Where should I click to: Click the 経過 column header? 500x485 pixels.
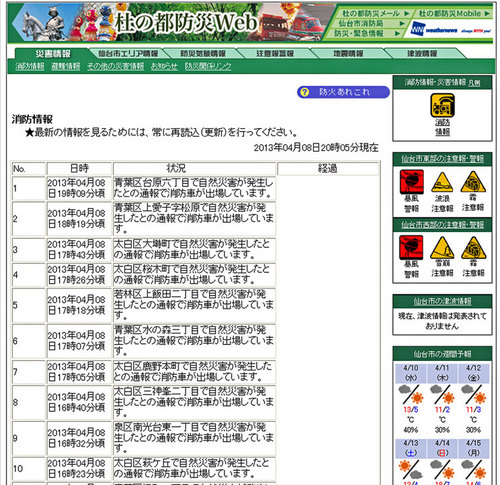[x=328, y=168]
